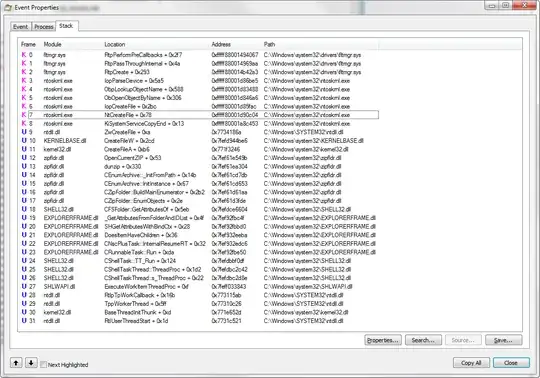Select the SHLWAPI.dll path cell
The image size is (540, 378).
coord(308,286)
